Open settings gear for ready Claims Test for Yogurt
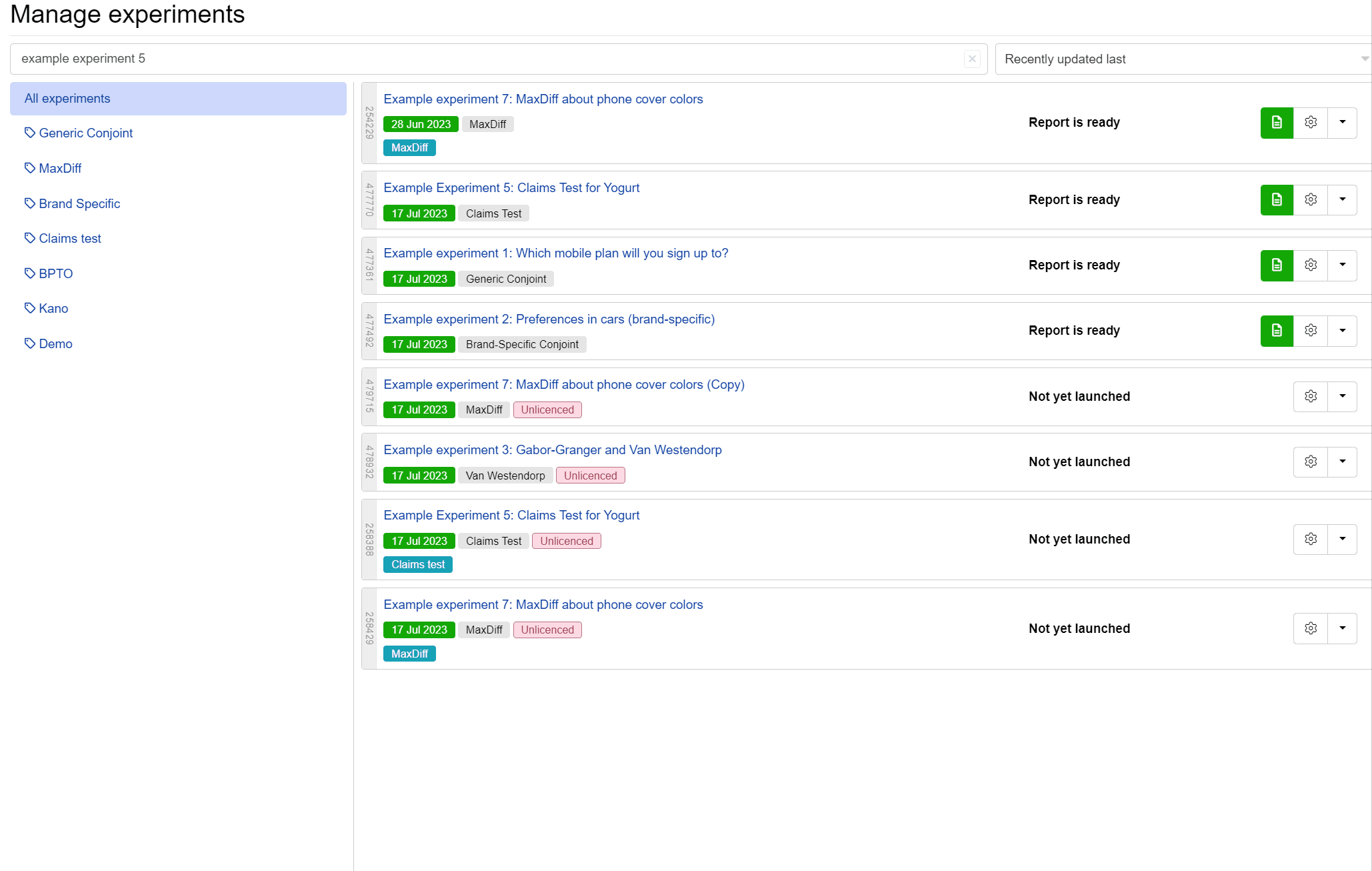 [1311, 200]
